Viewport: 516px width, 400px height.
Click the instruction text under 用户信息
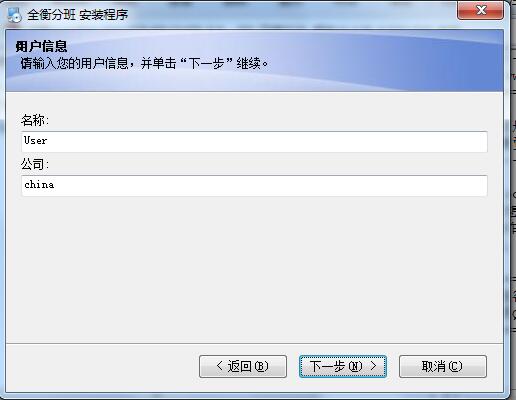coord(144,63)
